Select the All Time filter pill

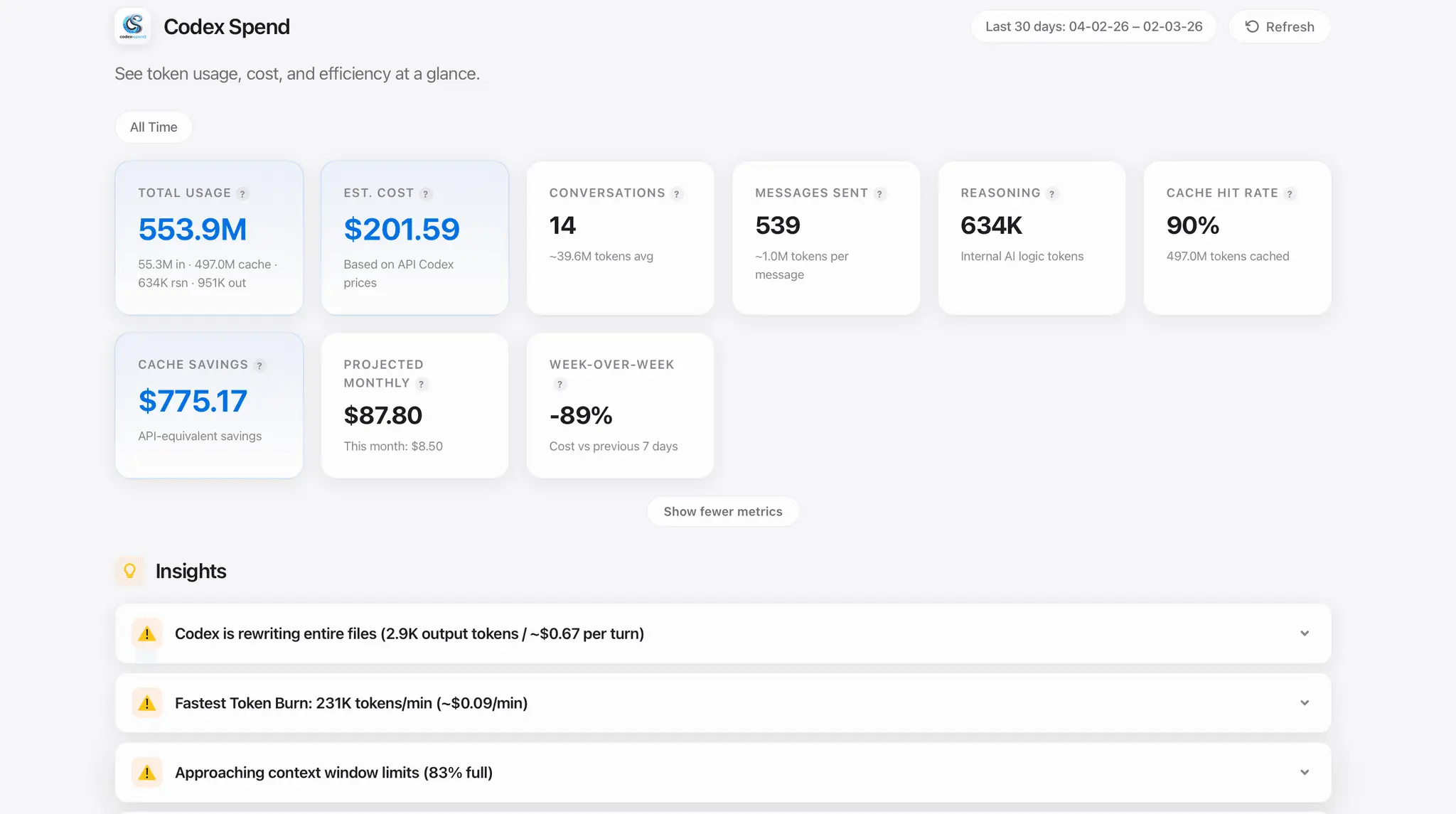click(154, 127)
